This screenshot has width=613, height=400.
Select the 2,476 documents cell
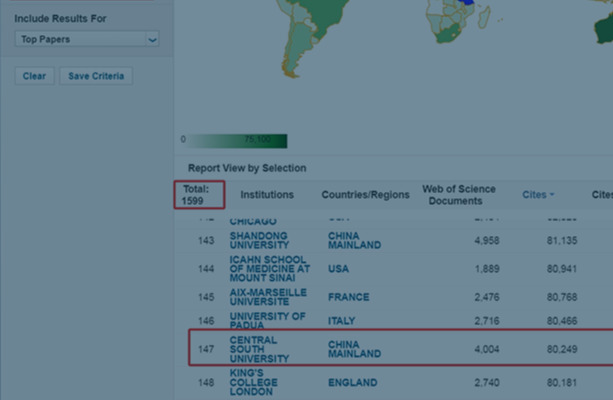coord(487,297)
